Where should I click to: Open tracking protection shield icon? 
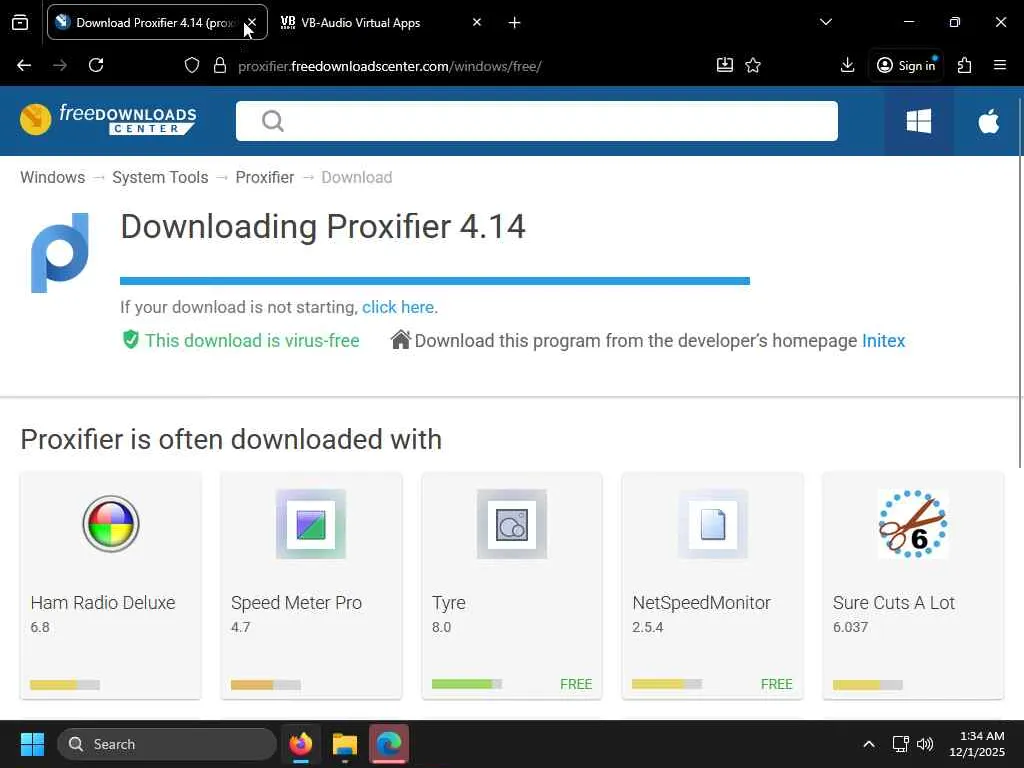(191, 65)
